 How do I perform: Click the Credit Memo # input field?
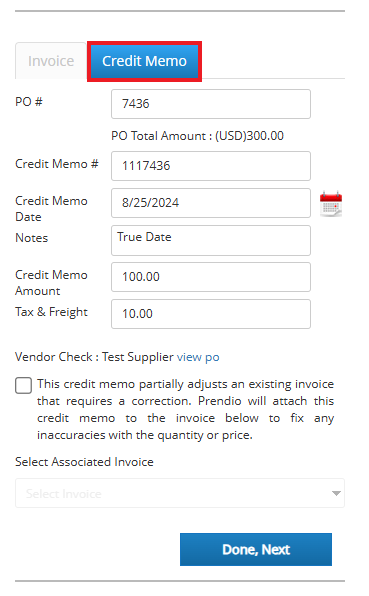[211, 166]
